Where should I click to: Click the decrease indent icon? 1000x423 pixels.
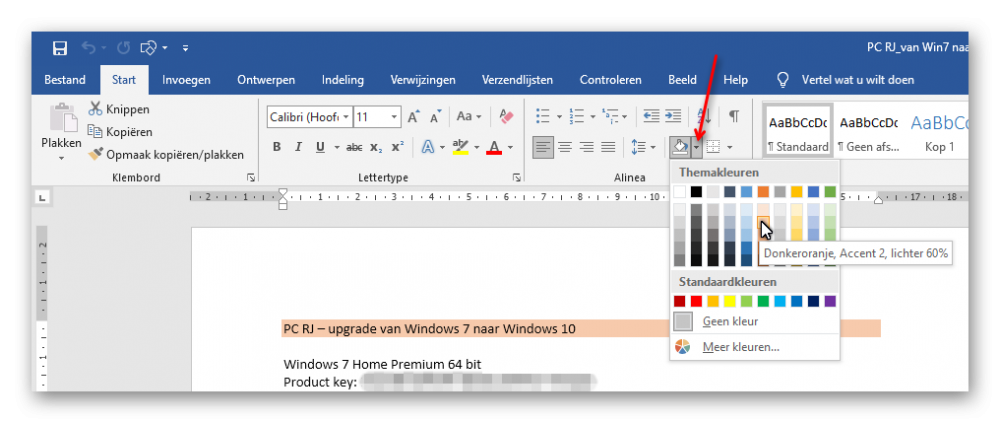tap(651, 116)
